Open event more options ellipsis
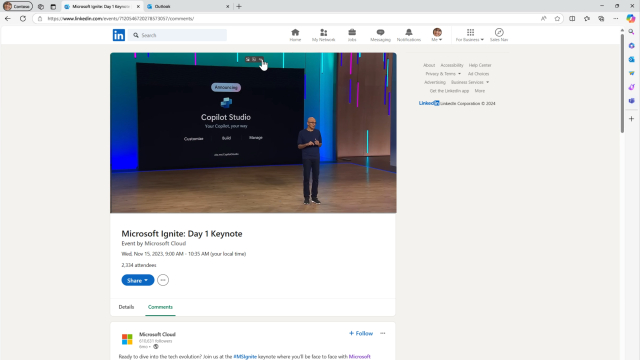 tap(163, 280)
